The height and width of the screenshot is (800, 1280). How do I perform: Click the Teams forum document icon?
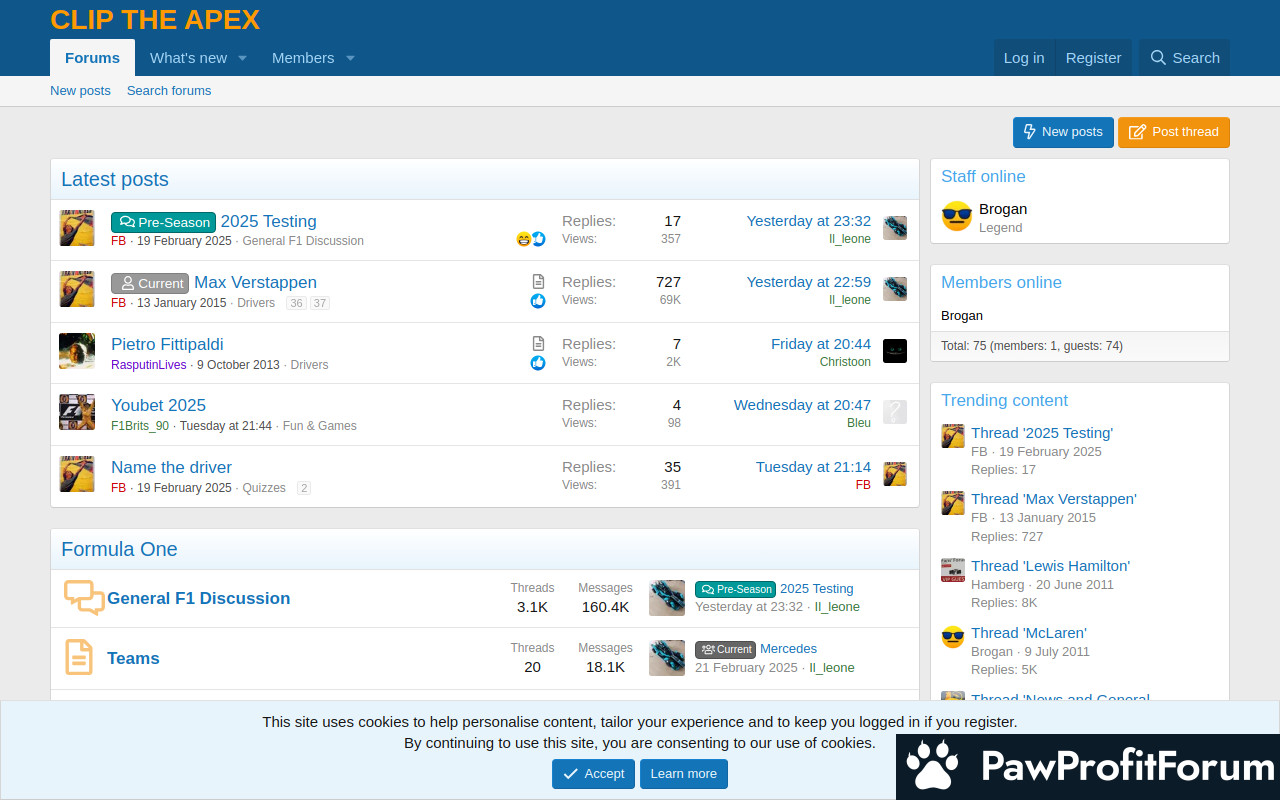79,658
